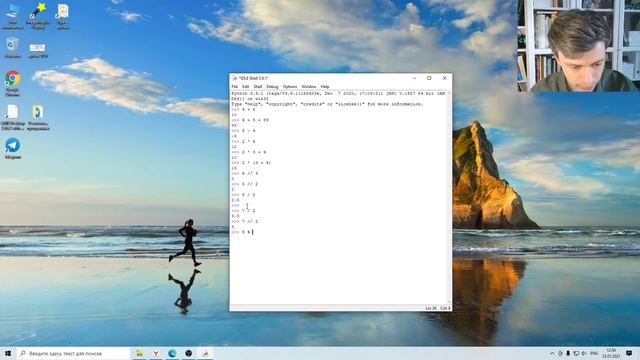Close the IDLE Shell window
The width and height of the screenshot is (640, 360).
click(444, 78)
